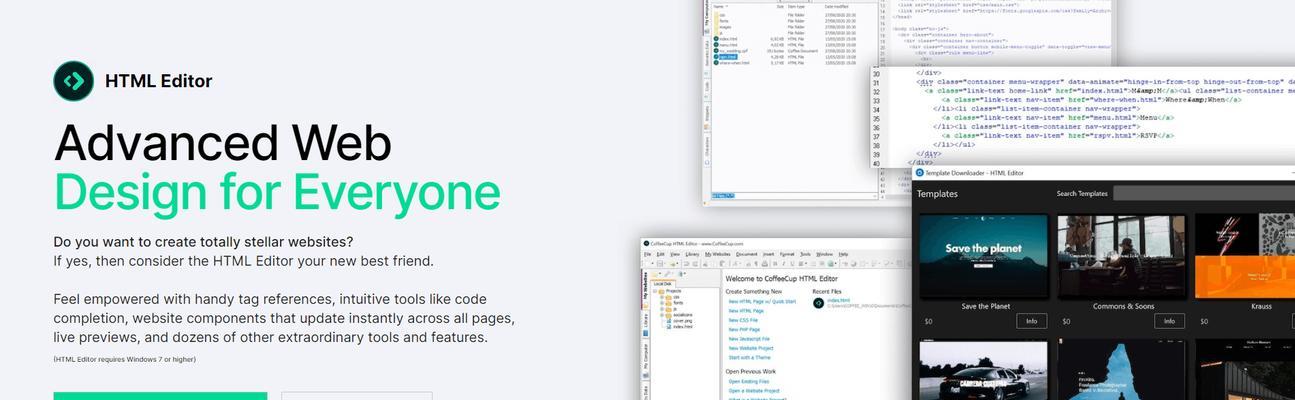
Task: Open the Insert menu in CoffeeCup window
Action: click(x=768, y=254)
